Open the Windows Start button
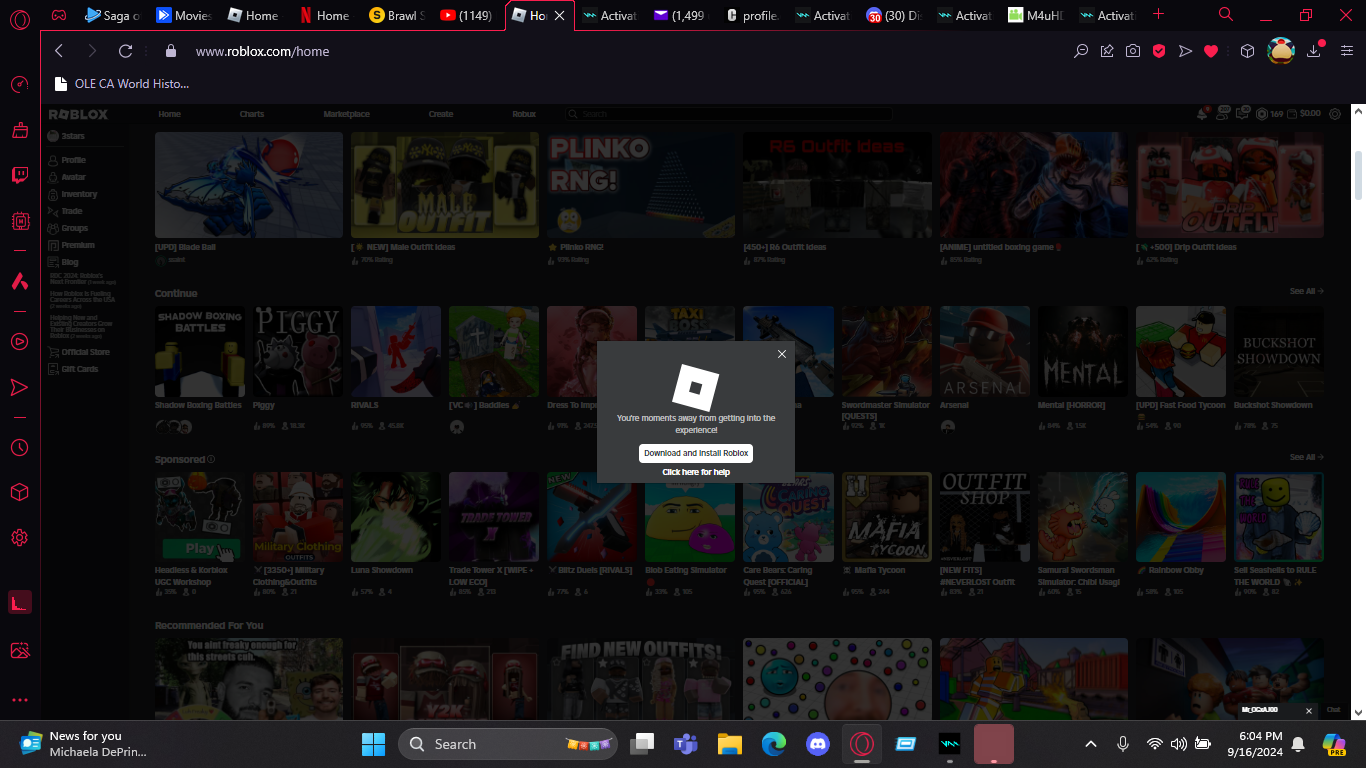This screenshot has height=768, width=1366. tap(373, 744)
